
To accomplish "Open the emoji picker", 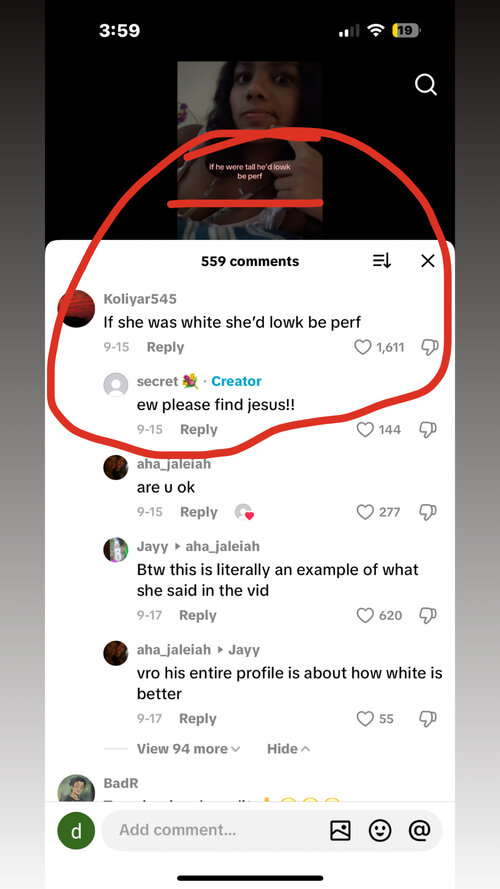I will pyautogui.click(x=380, y=831).
